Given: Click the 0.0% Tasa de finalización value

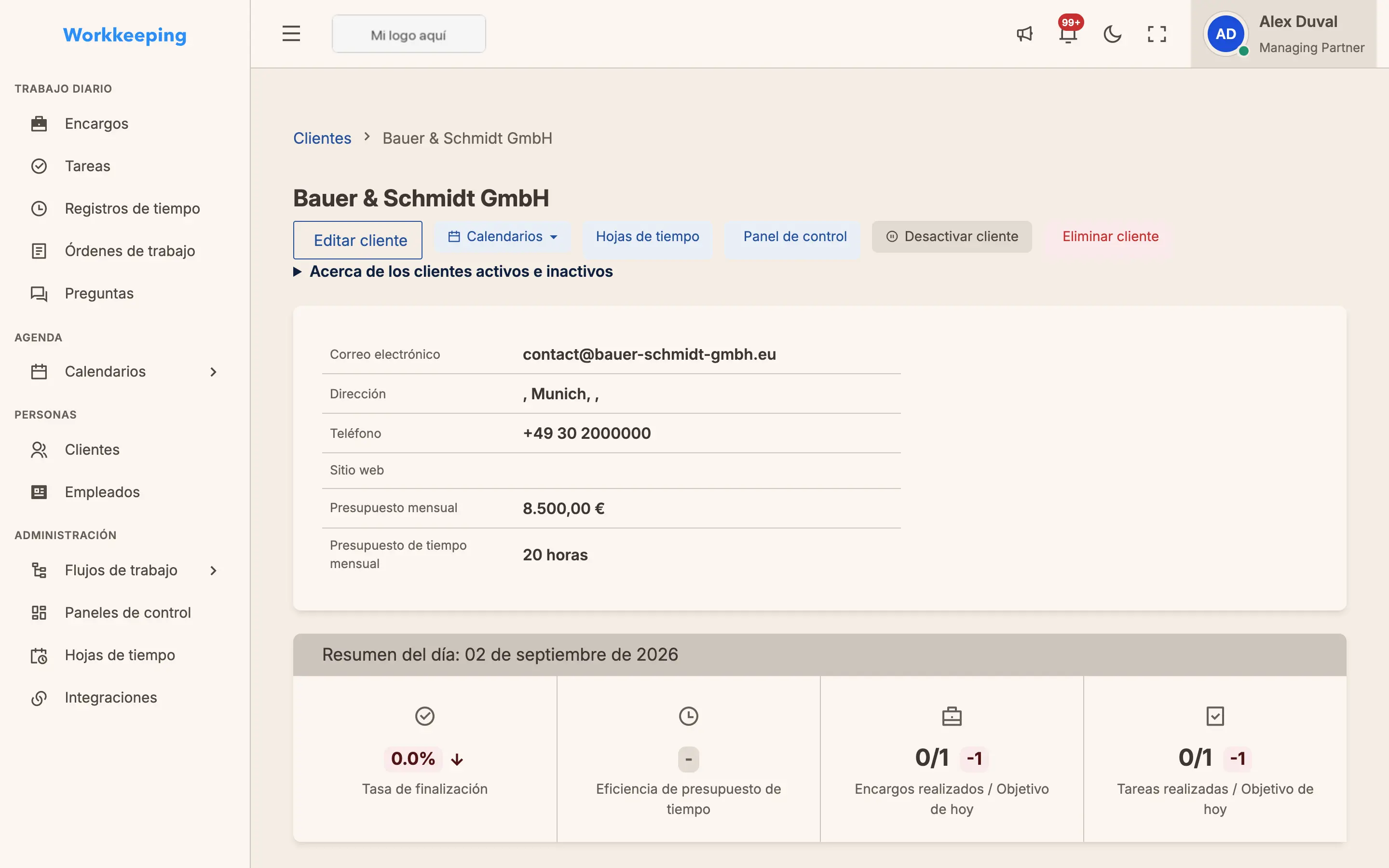Looking at the screenshot, I should [x=413, y=759].
